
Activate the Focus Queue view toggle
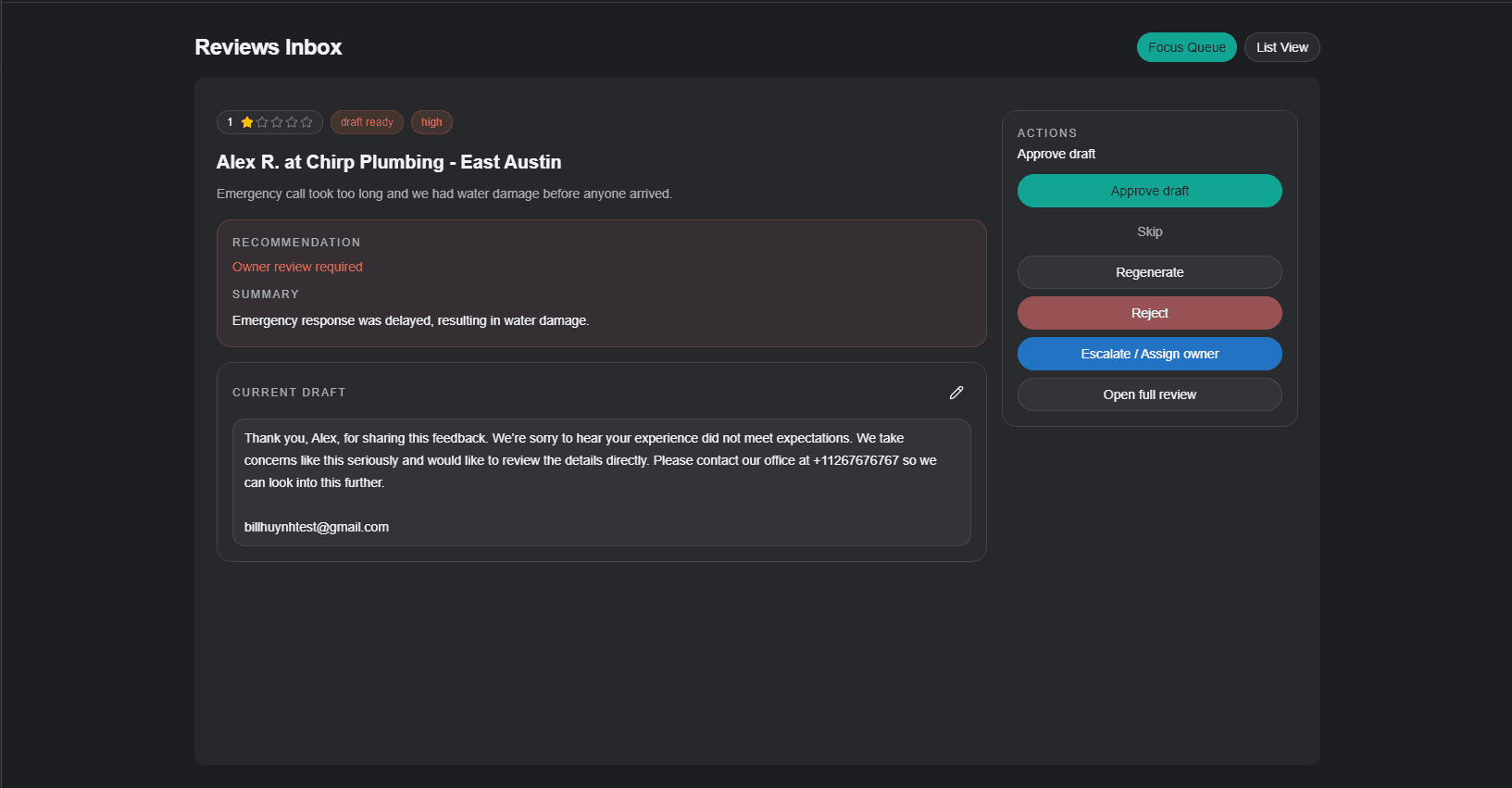pos(1186,46)
